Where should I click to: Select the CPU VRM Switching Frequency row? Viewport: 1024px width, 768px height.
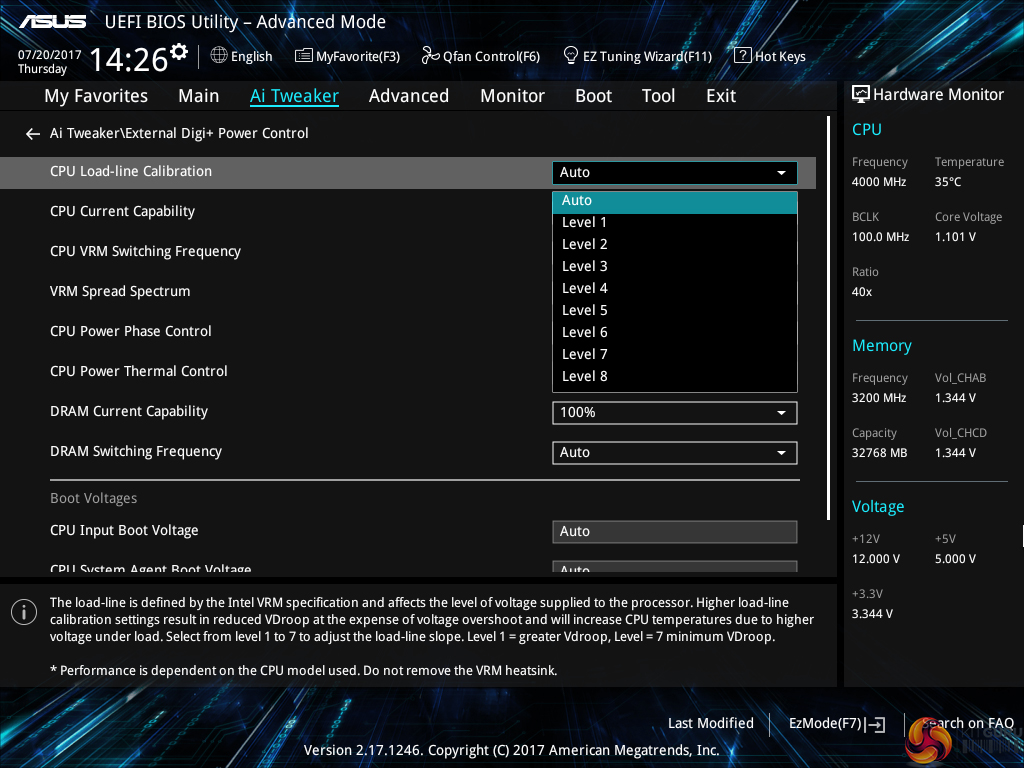point(145,251)
